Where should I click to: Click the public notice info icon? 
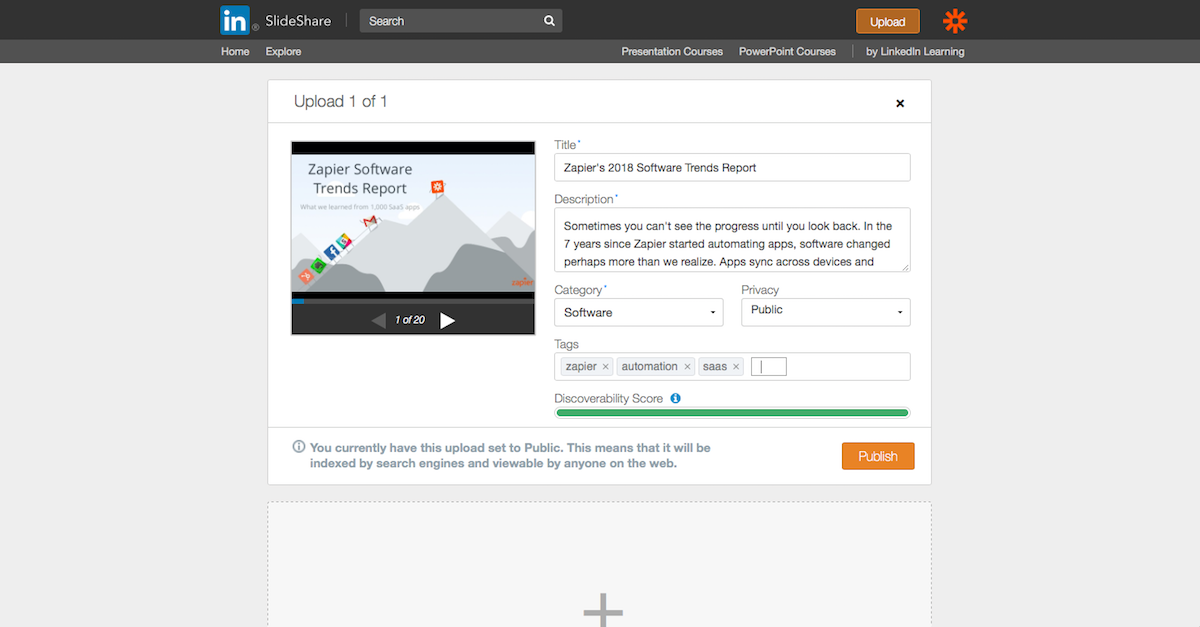299,447
